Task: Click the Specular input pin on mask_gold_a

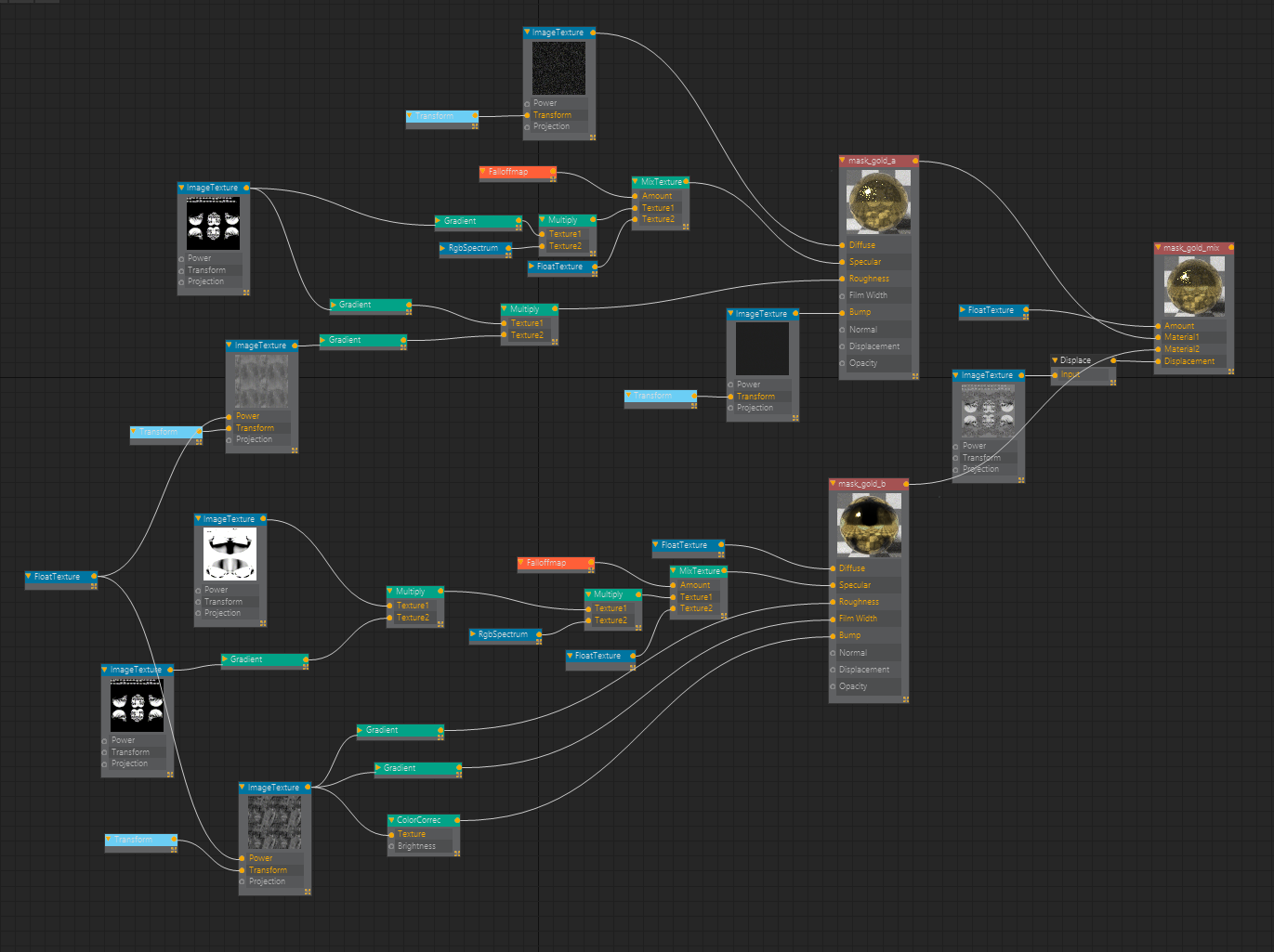Action: tap(843, 262)
